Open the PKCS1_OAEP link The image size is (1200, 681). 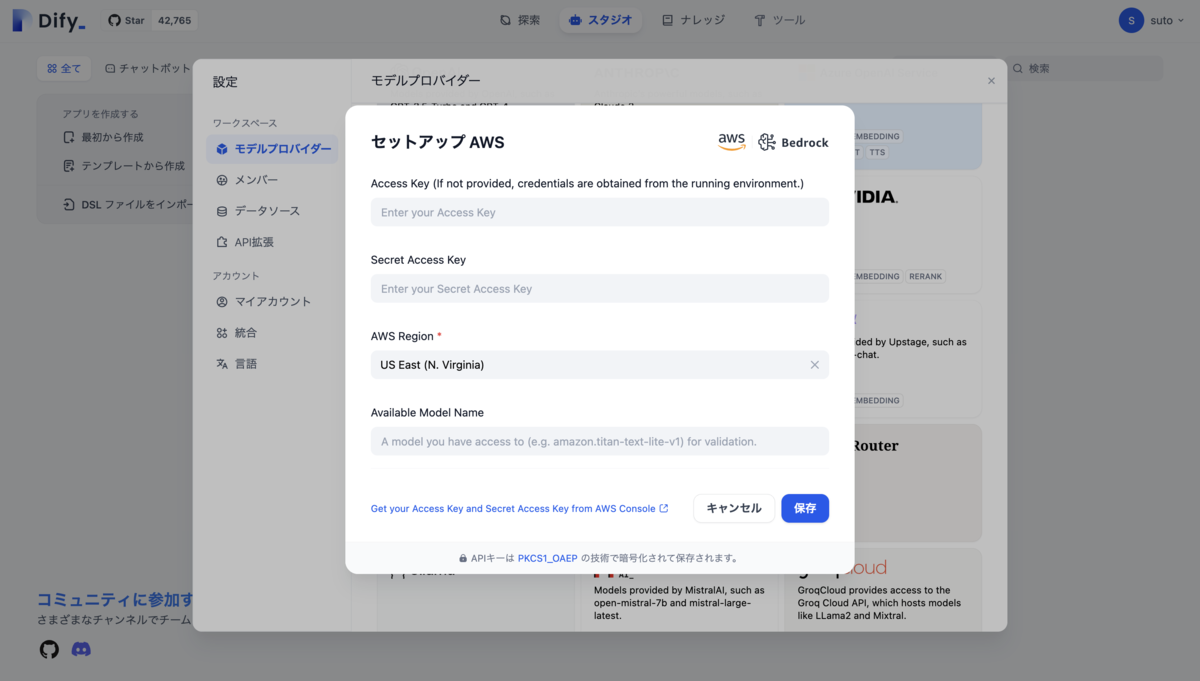[547, 558]
